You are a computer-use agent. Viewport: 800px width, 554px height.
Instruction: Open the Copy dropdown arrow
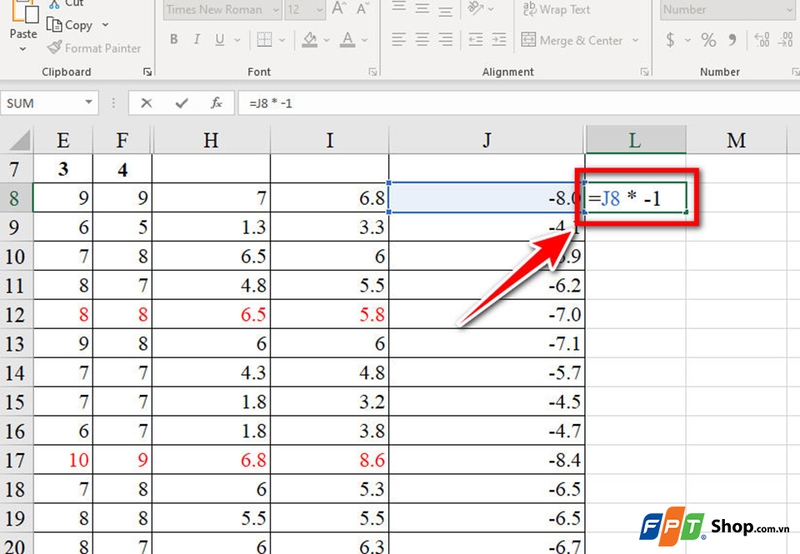point(105,24)
